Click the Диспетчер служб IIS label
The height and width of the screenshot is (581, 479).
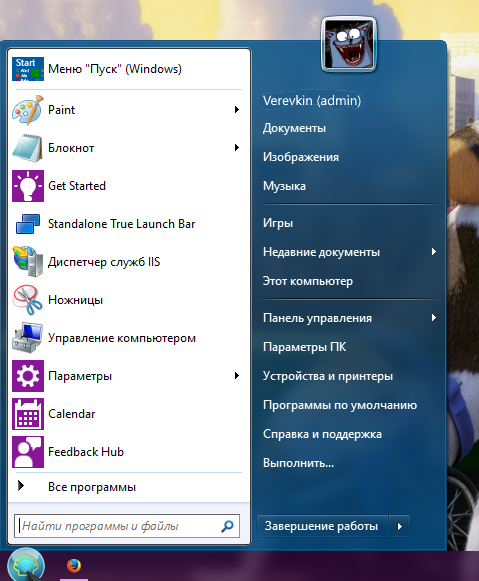click(104, 262)
